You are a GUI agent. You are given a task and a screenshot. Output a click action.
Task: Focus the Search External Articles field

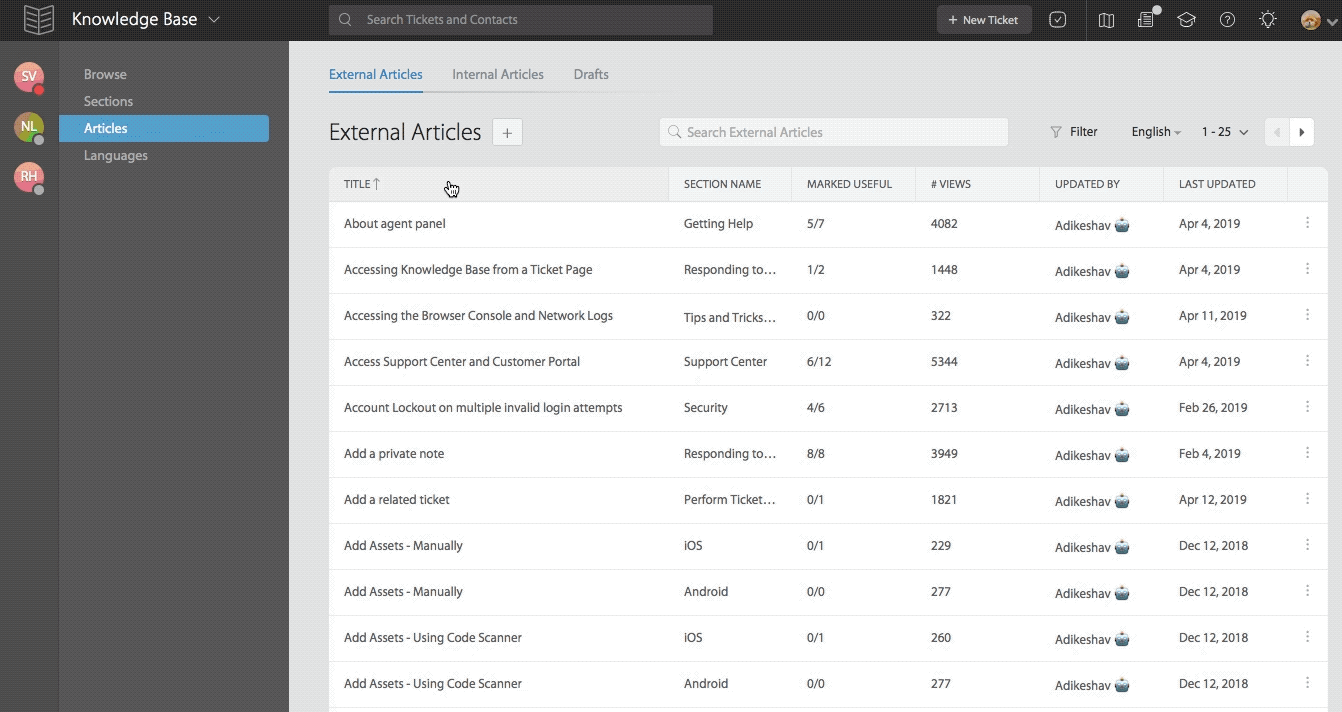(x=834, y=132)
